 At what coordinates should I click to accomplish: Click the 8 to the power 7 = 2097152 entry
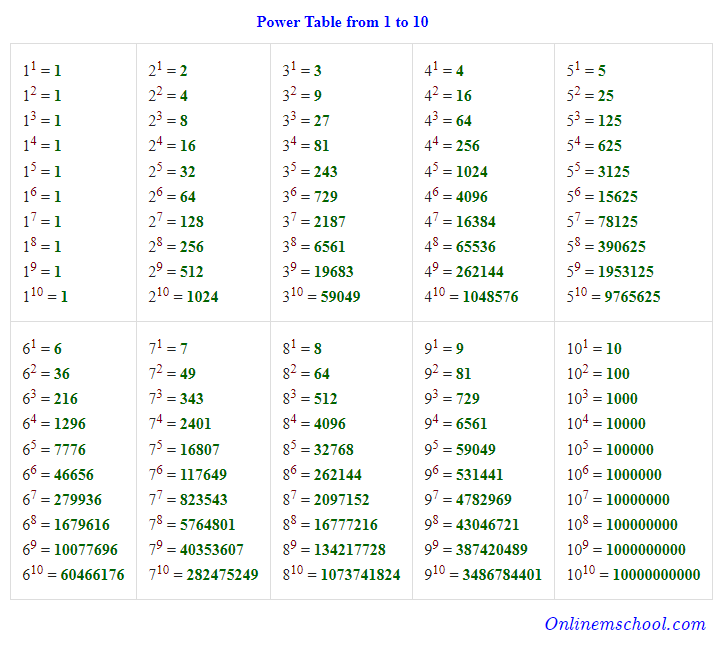(x=326, y=499)
